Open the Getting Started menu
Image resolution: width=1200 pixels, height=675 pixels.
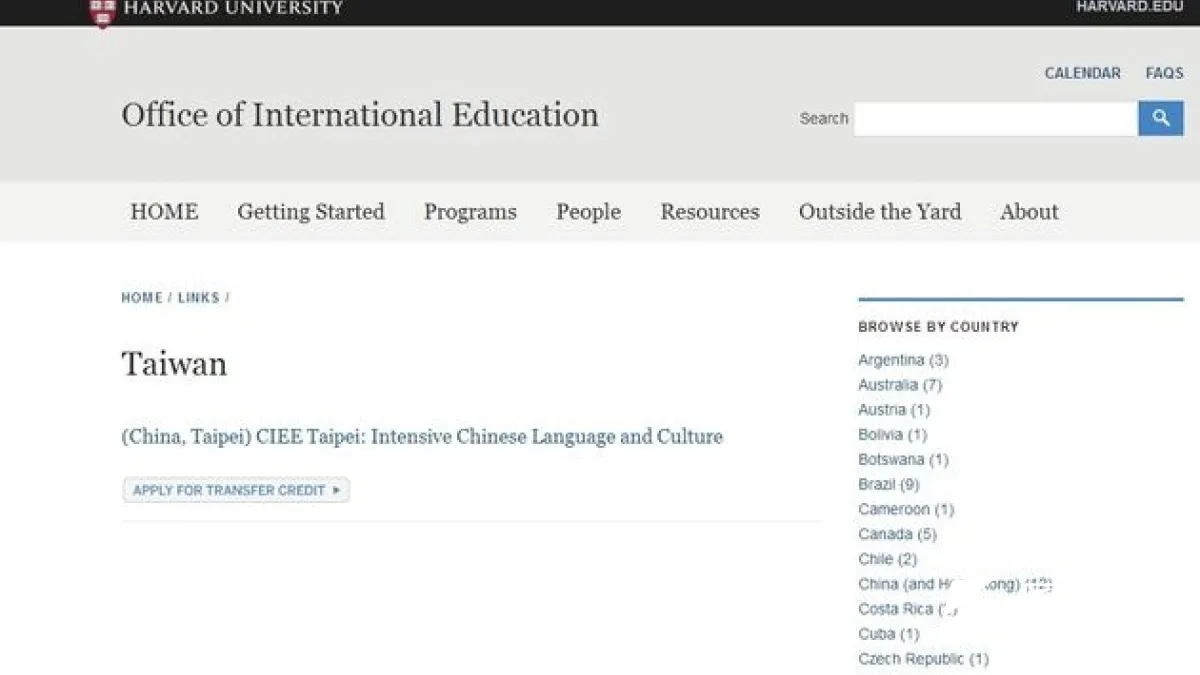click(311, 212)
